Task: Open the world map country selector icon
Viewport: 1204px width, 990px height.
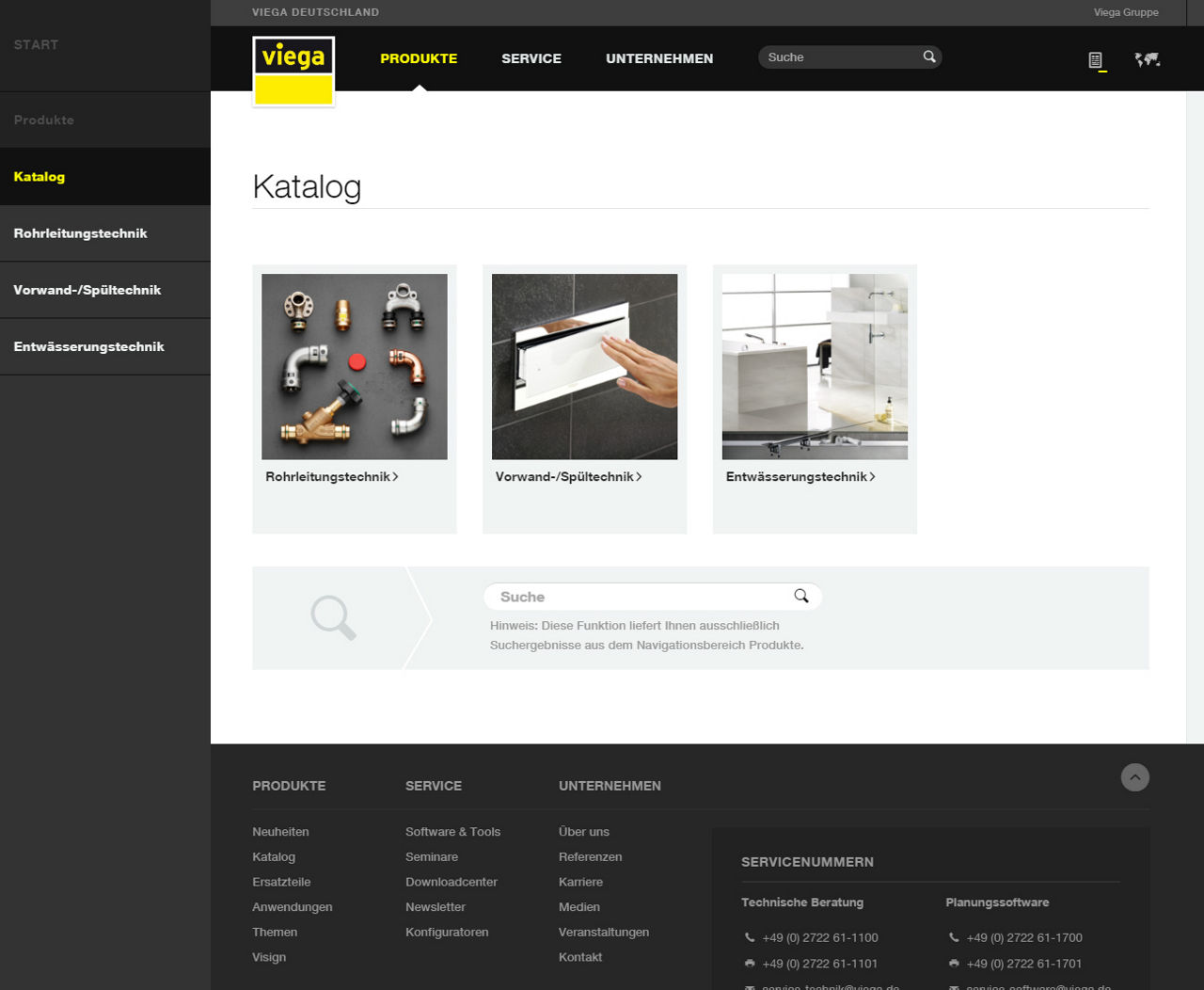Action: pyautogui.click(x=1147, y=60)
